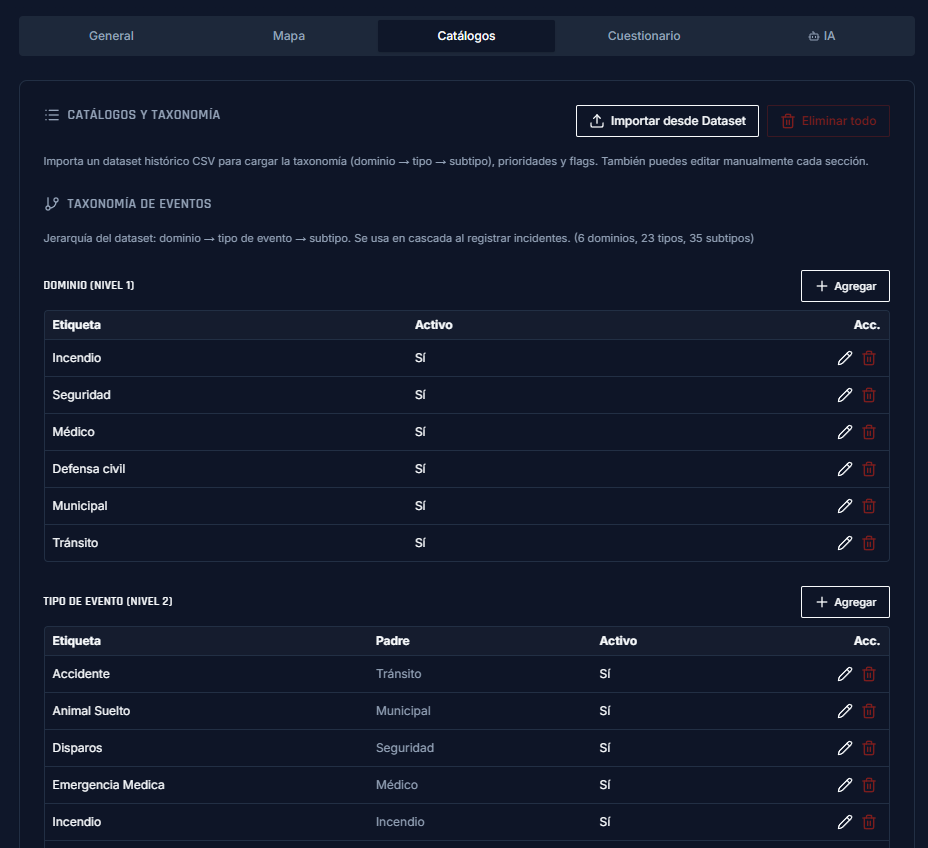This screenshot has height=848, width=928.
Task: Click the Catálogos y Taxonomía heading
Action: pyautogui.click(x=143, y=115)
